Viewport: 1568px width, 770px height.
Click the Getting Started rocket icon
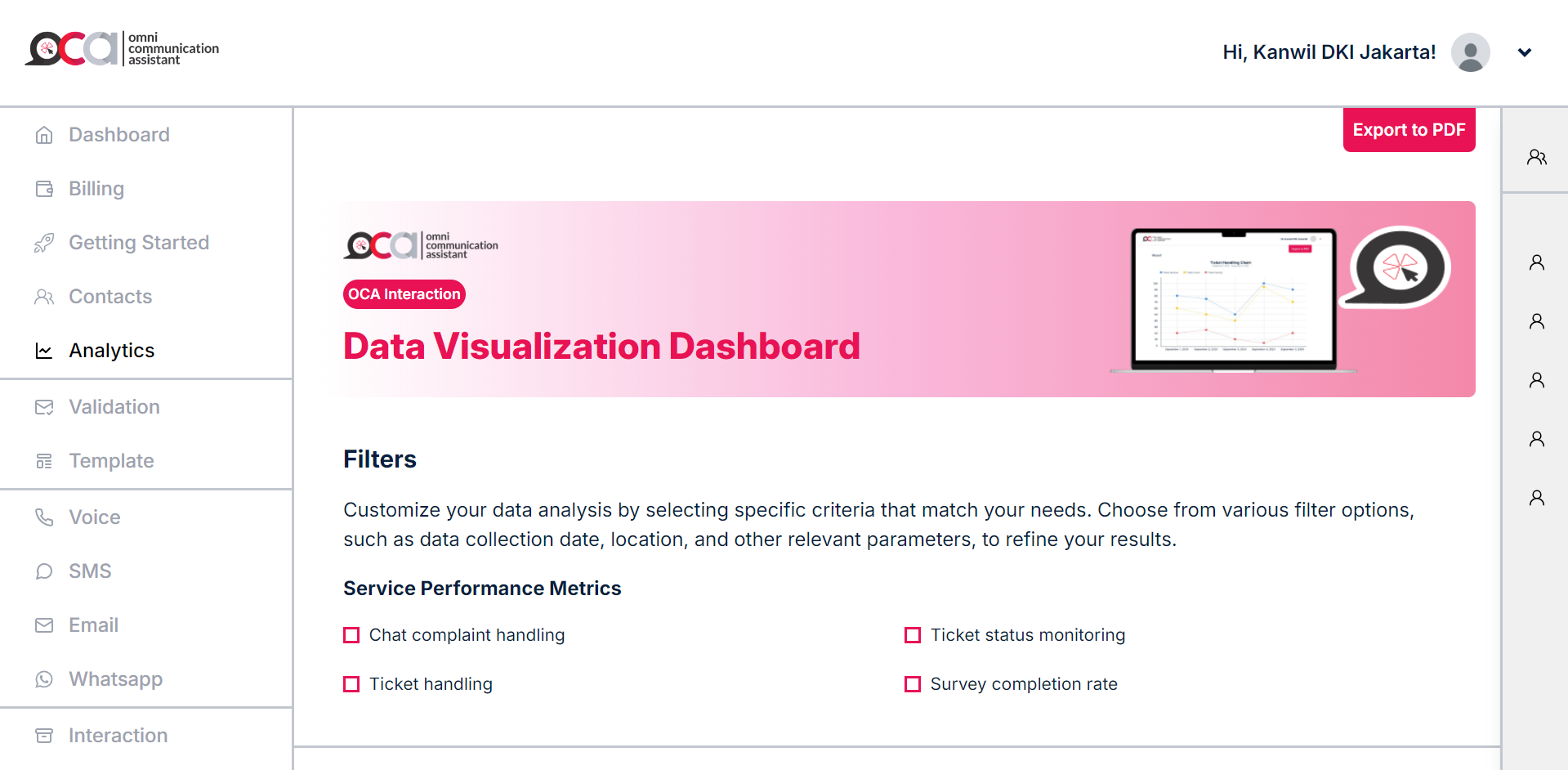coord(44,243)
